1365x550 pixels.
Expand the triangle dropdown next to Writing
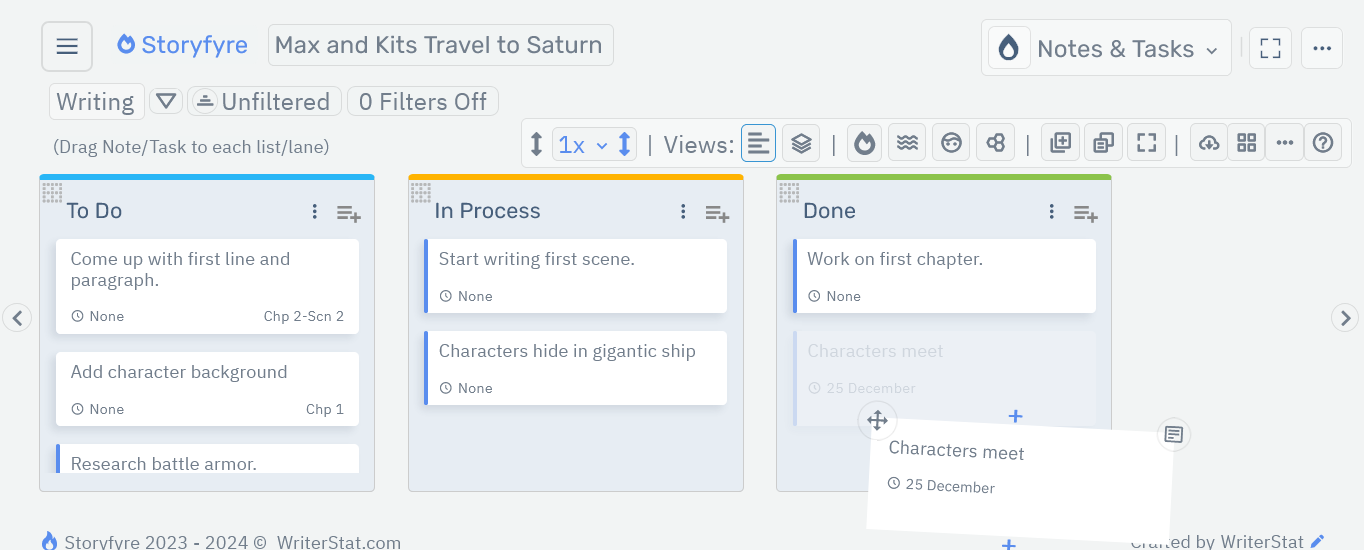(x=166, y=101)
